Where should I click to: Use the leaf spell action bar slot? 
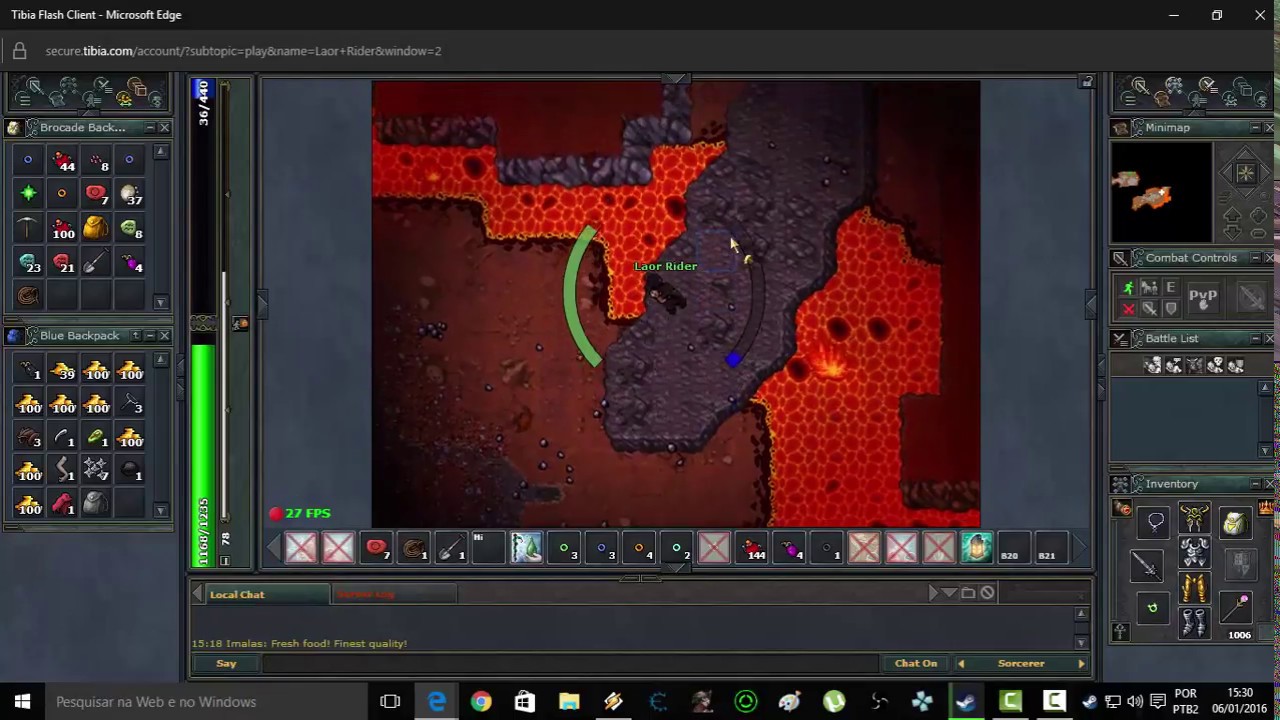coord(526,548)
